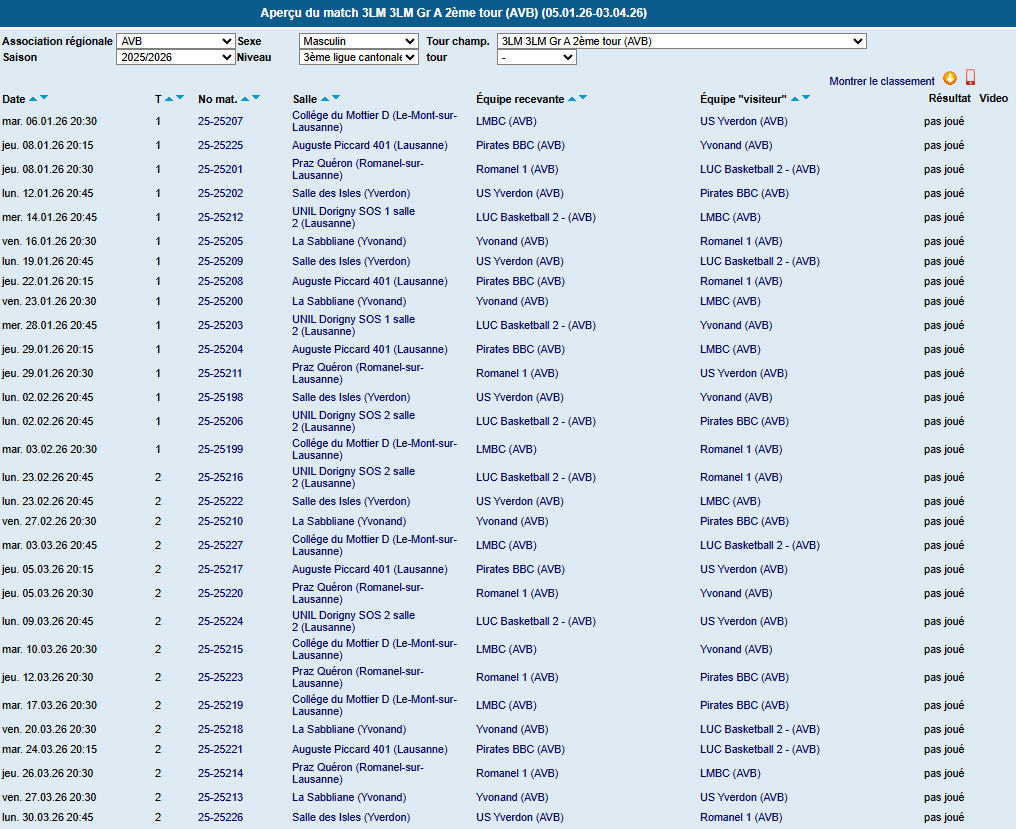Open the Niveau 3ème ligue cantonale dropdown
Viewport: 1016px width, 829px height.
[359, 58]
